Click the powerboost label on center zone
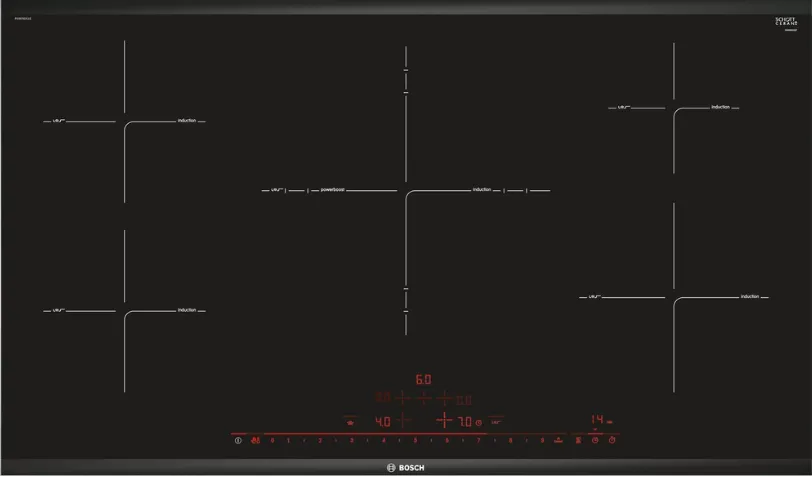Viewport: 812px width, 477px height. [x=333, y=190]
